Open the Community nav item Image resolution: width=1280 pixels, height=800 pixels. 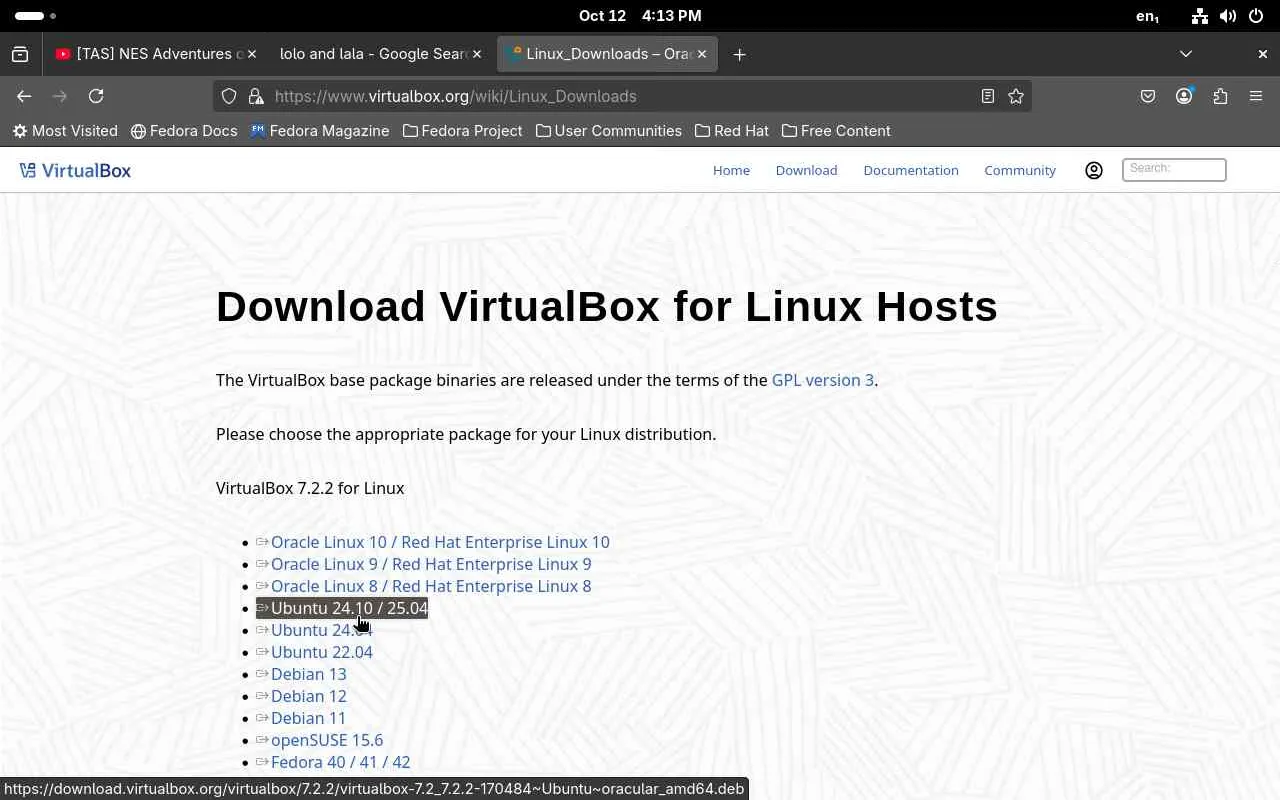[x=1020, y=170]
